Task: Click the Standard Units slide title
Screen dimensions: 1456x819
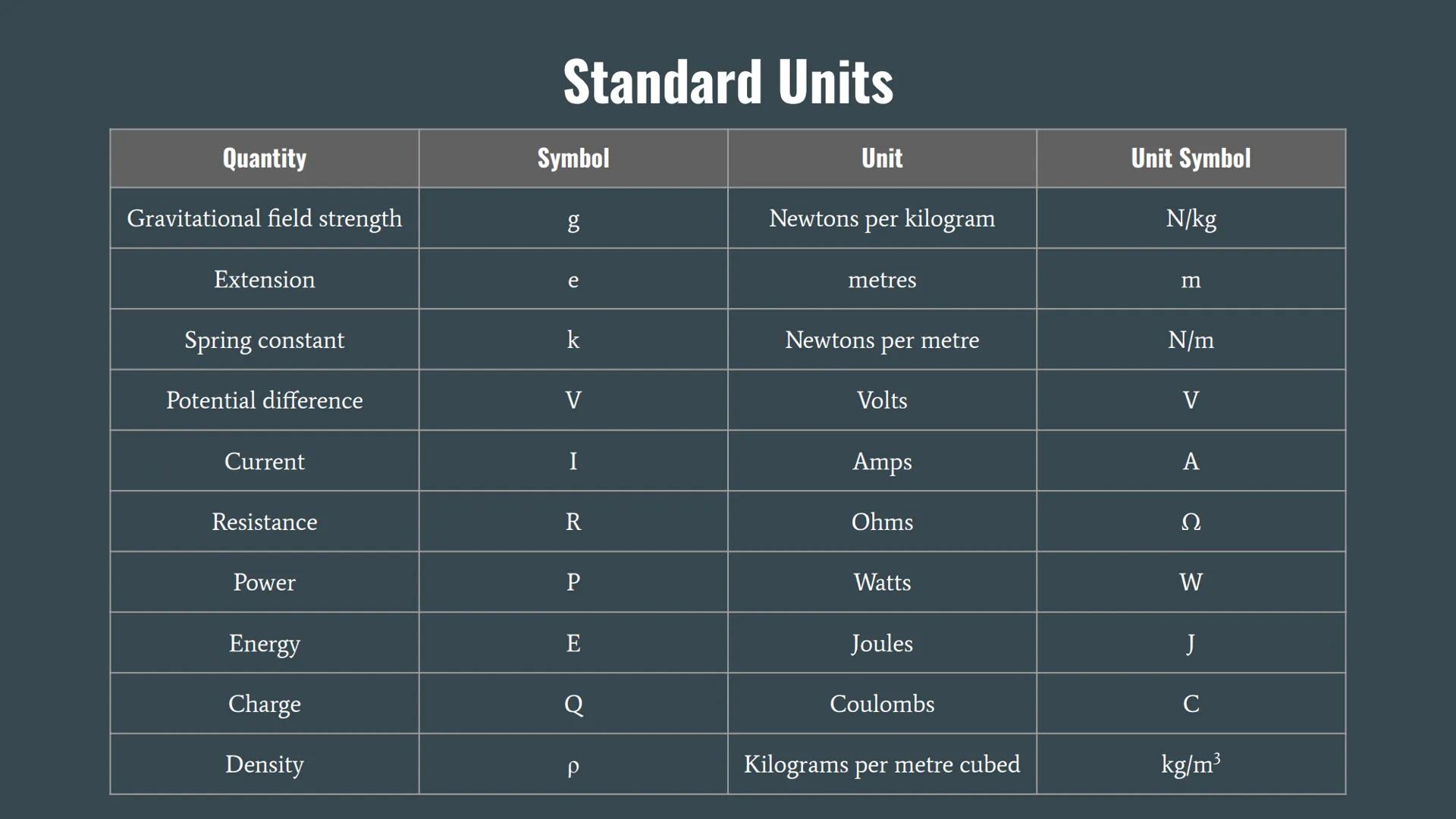Action: pyautogui.click(x=728, y=81)
